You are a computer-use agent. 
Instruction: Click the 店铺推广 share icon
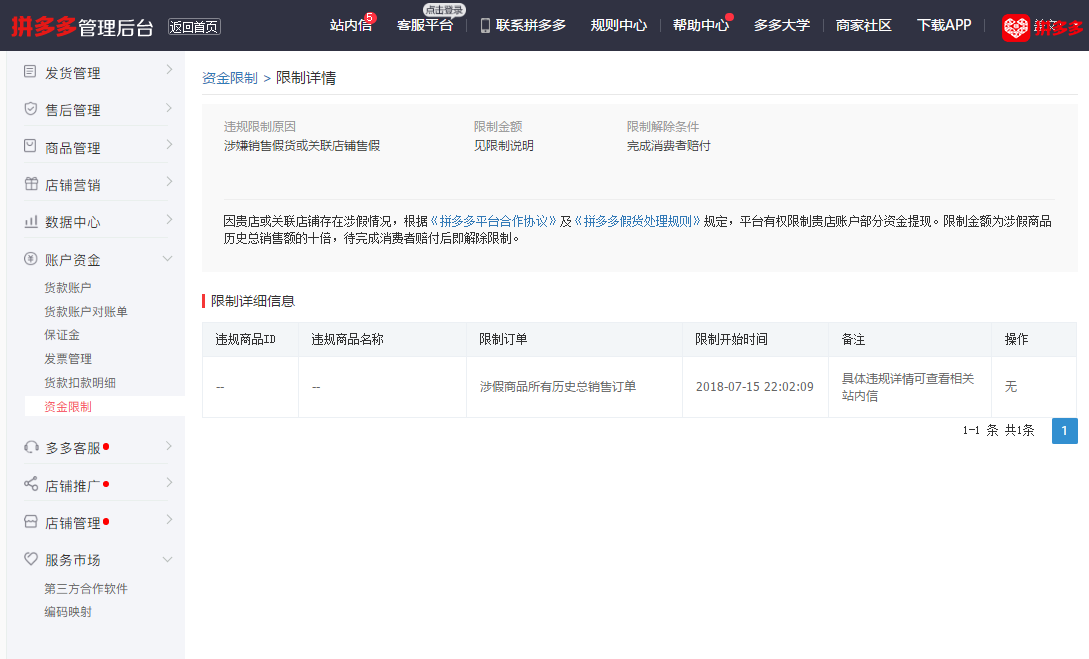pos(31,483)
